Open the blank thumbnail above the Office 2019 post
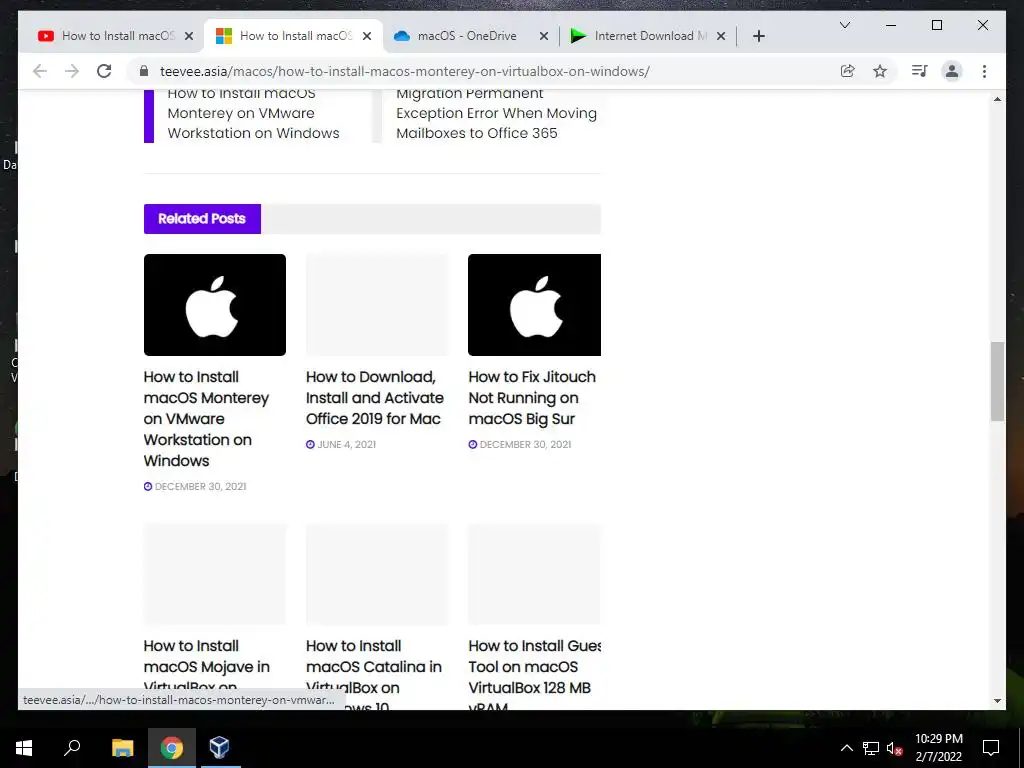 pyautogui.click(x=377, y=305)
